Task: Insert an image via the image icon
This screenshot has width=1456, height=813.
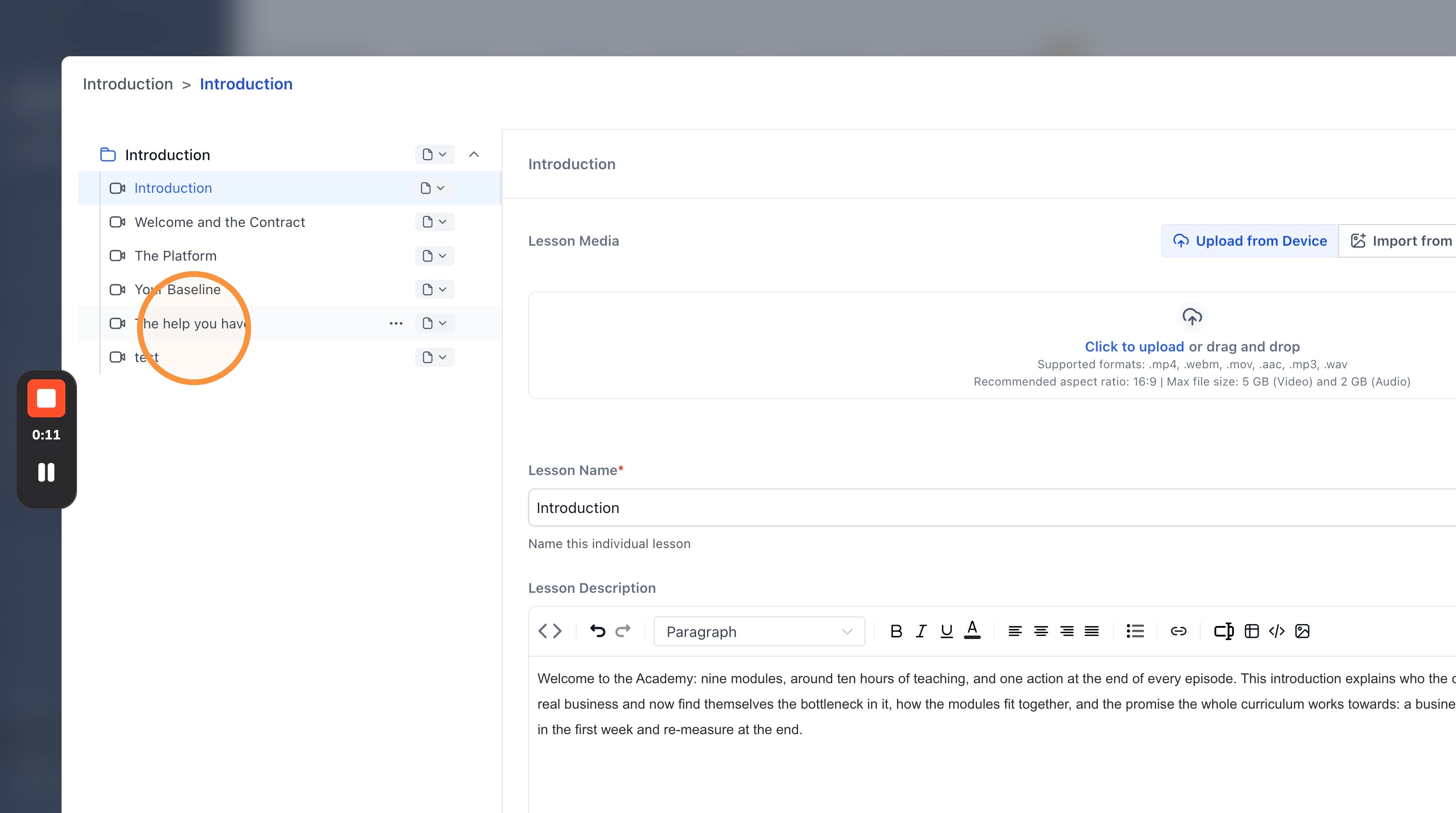Action: [x=1302, y=631]
